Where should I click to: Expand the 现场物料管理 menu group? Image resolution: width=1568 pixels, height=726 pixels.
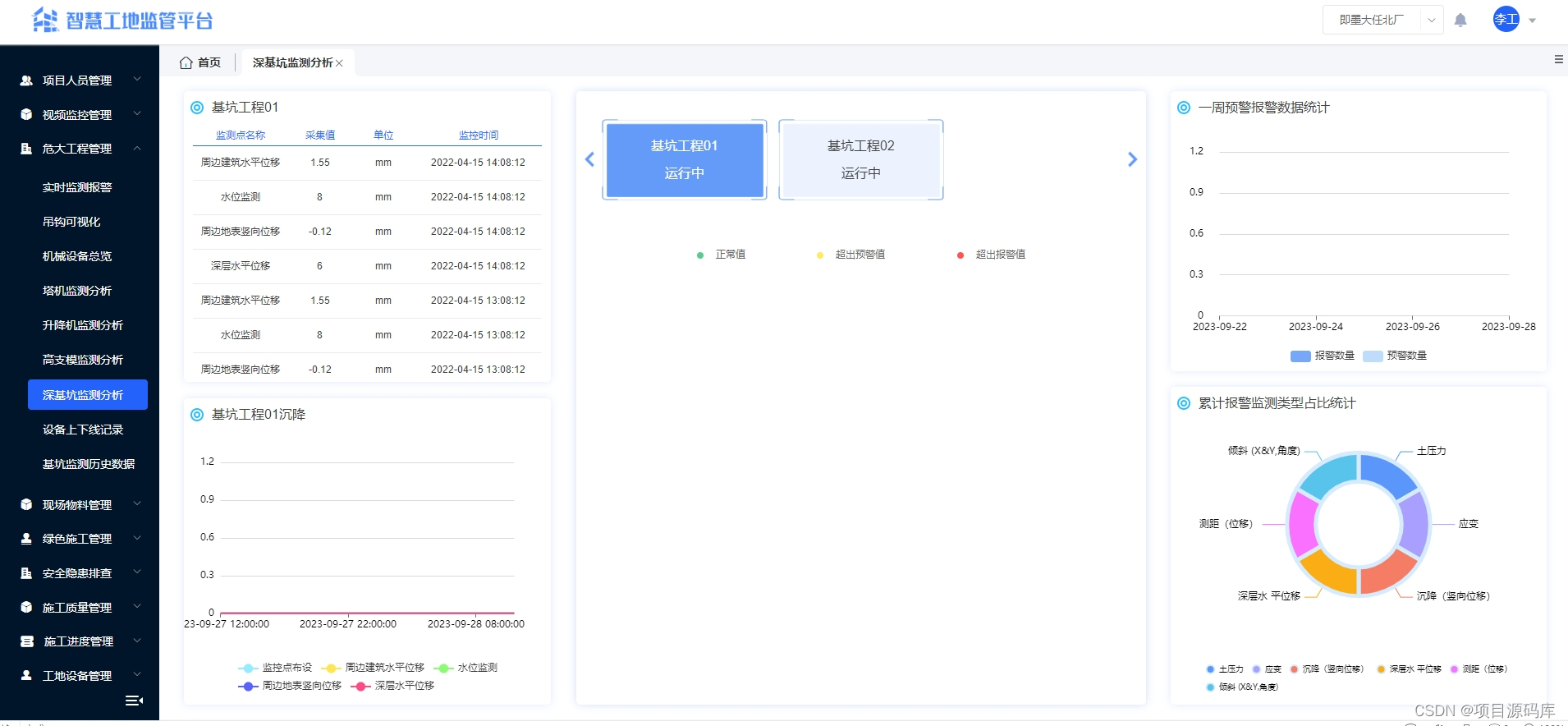pos(80,505)
